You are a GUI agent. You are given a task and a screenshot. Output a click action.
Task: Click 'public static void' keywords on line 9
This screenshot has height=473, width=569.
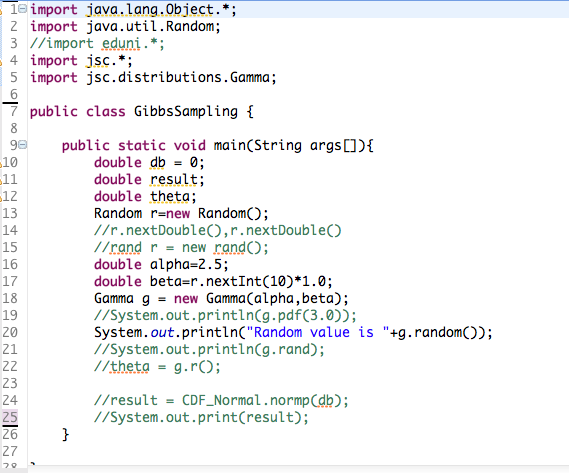(134, 146)
